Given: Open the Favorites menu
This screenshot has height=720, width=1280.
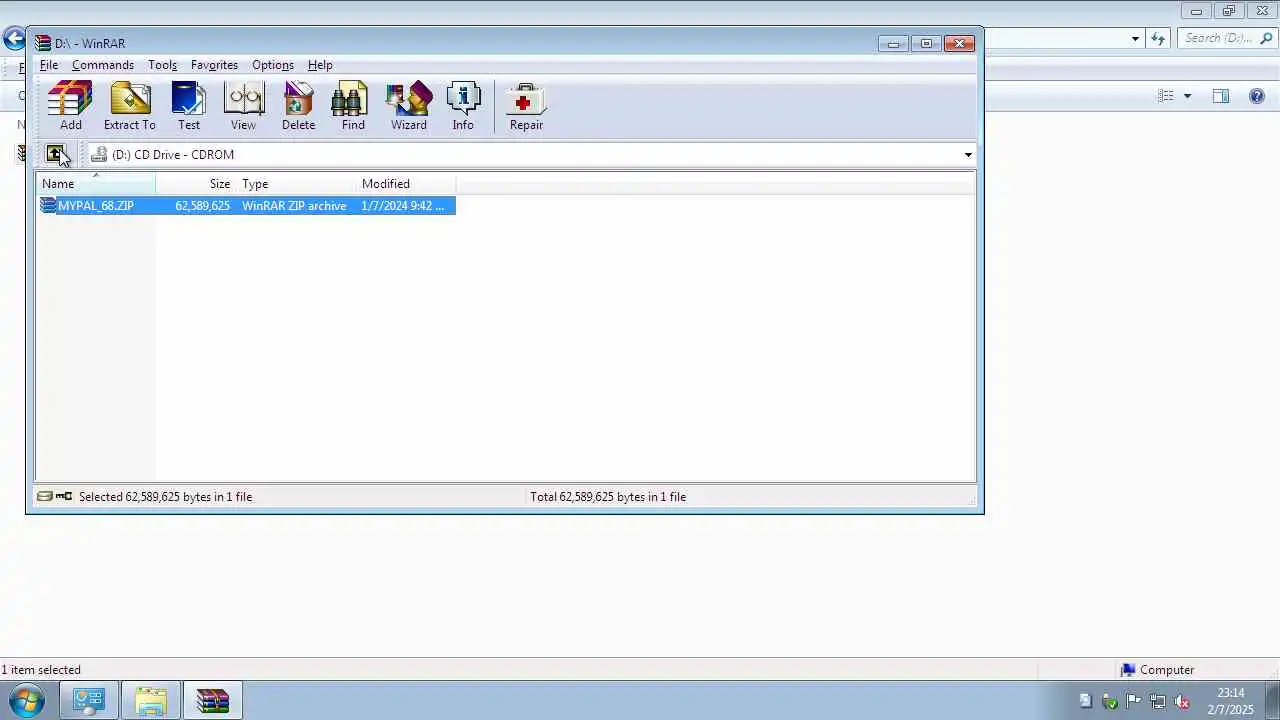Looking at the screenshot, I should (x=214, y=65).
